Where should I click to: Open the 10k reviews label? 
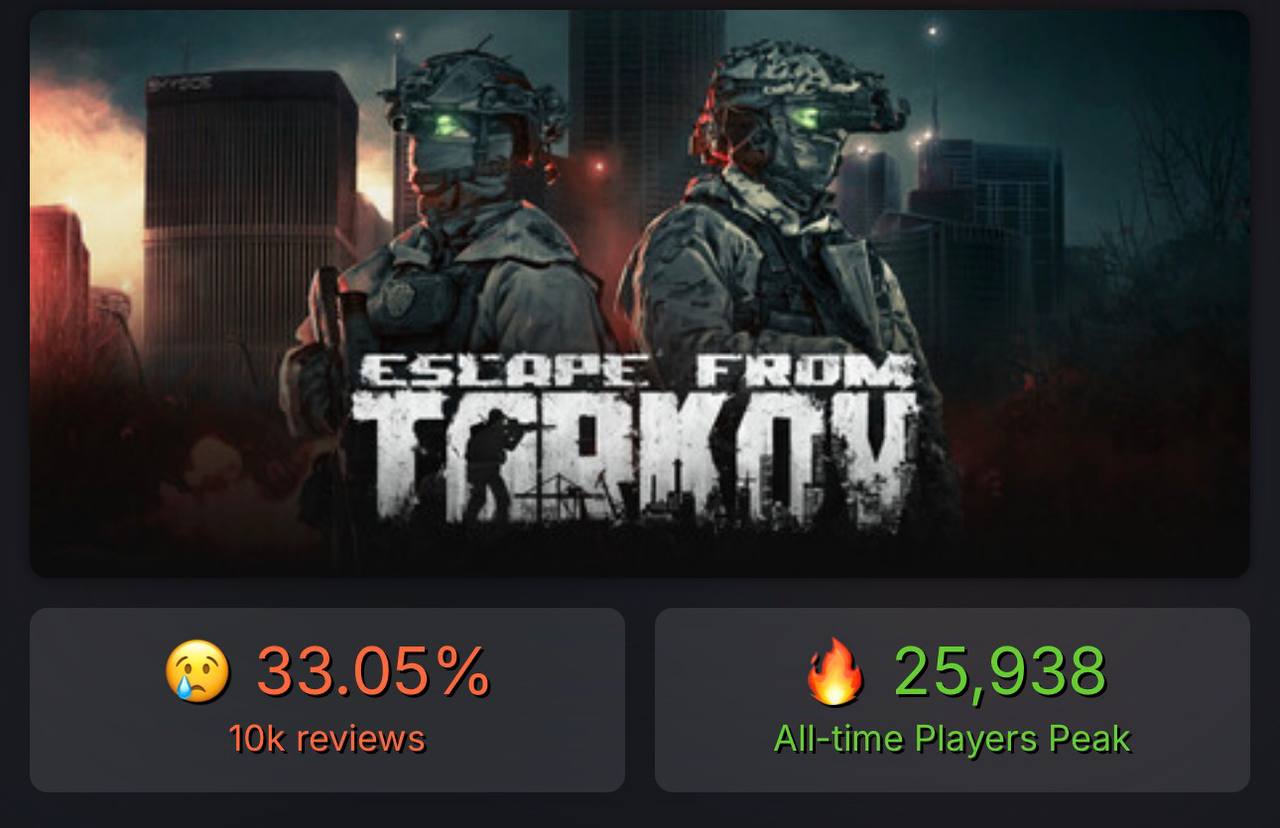pyautogui.click(x=327, y=739)
